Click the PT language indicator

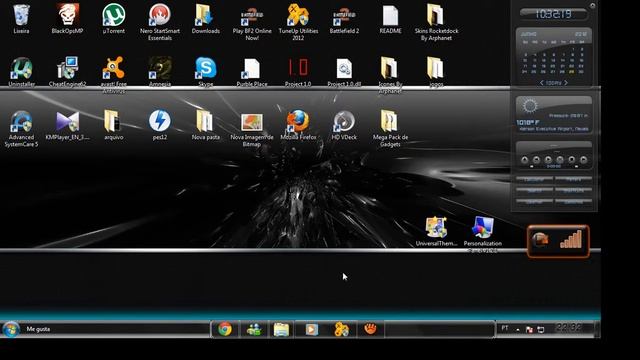(505, 328)
